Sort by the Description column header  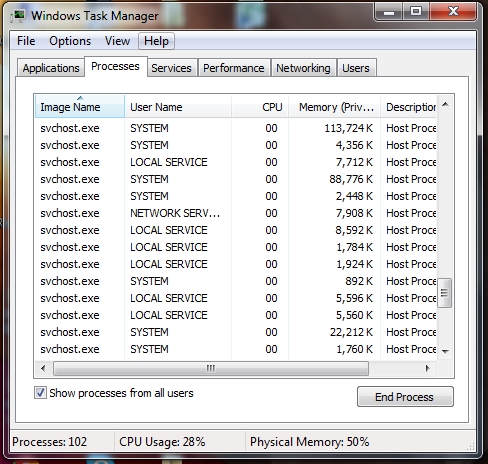[409, 107]
